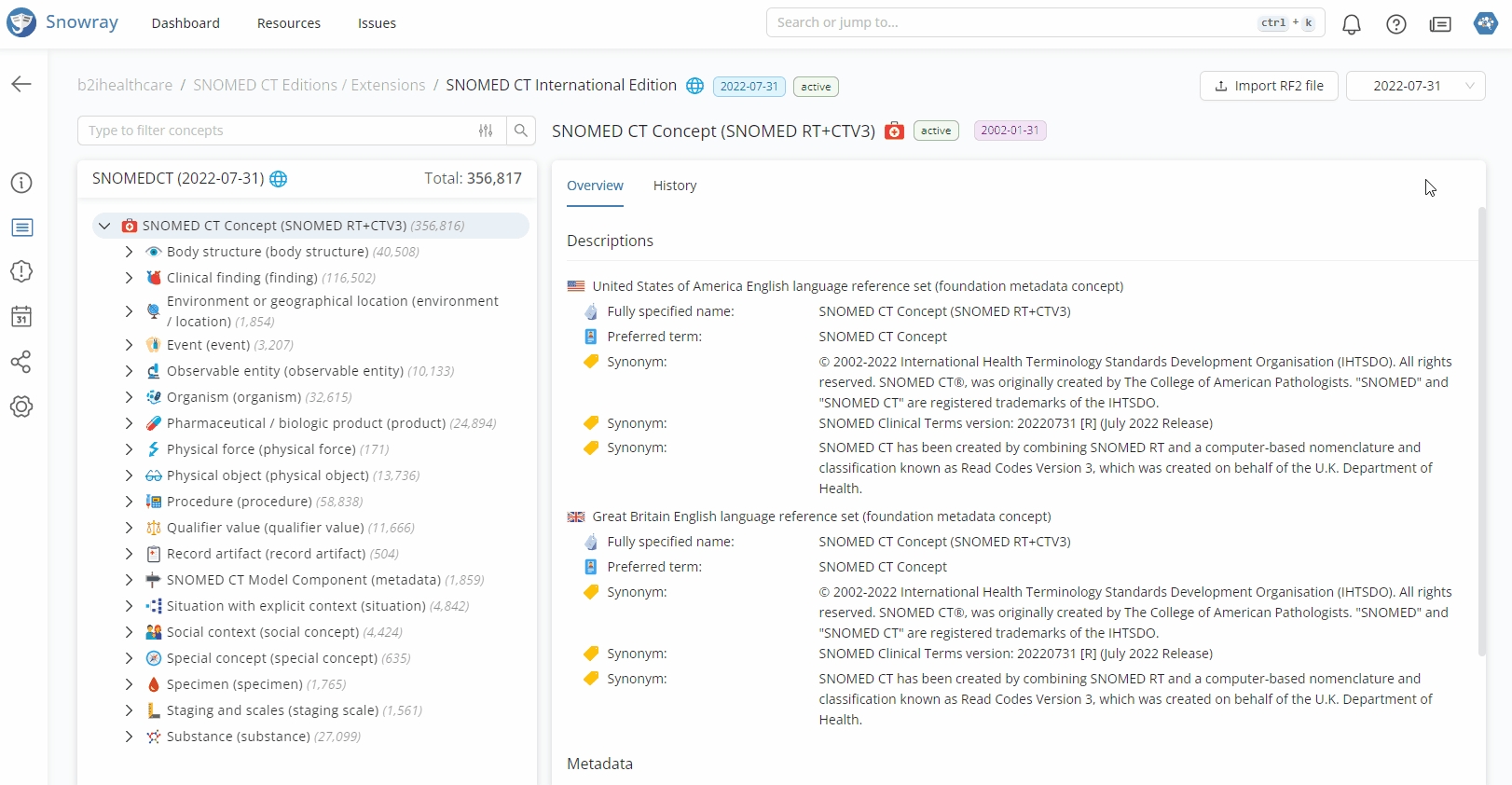
Task: Collapse the SNOMED CT Concept root node
Action: tap(104, 226)
